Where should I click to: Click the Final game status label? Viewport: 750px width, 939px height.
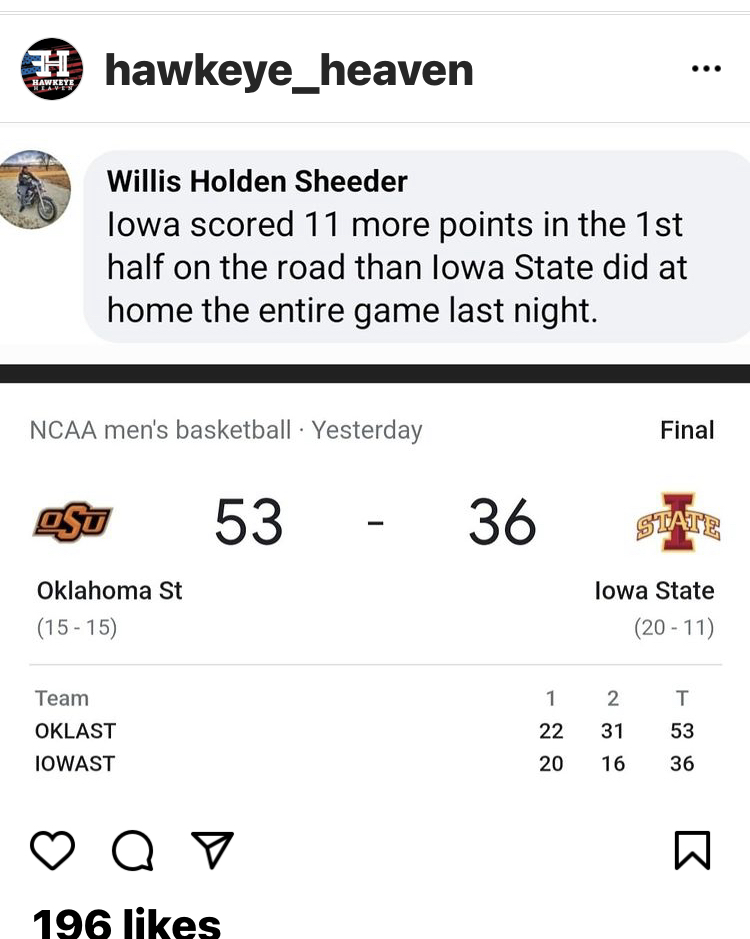click(687, 430)
